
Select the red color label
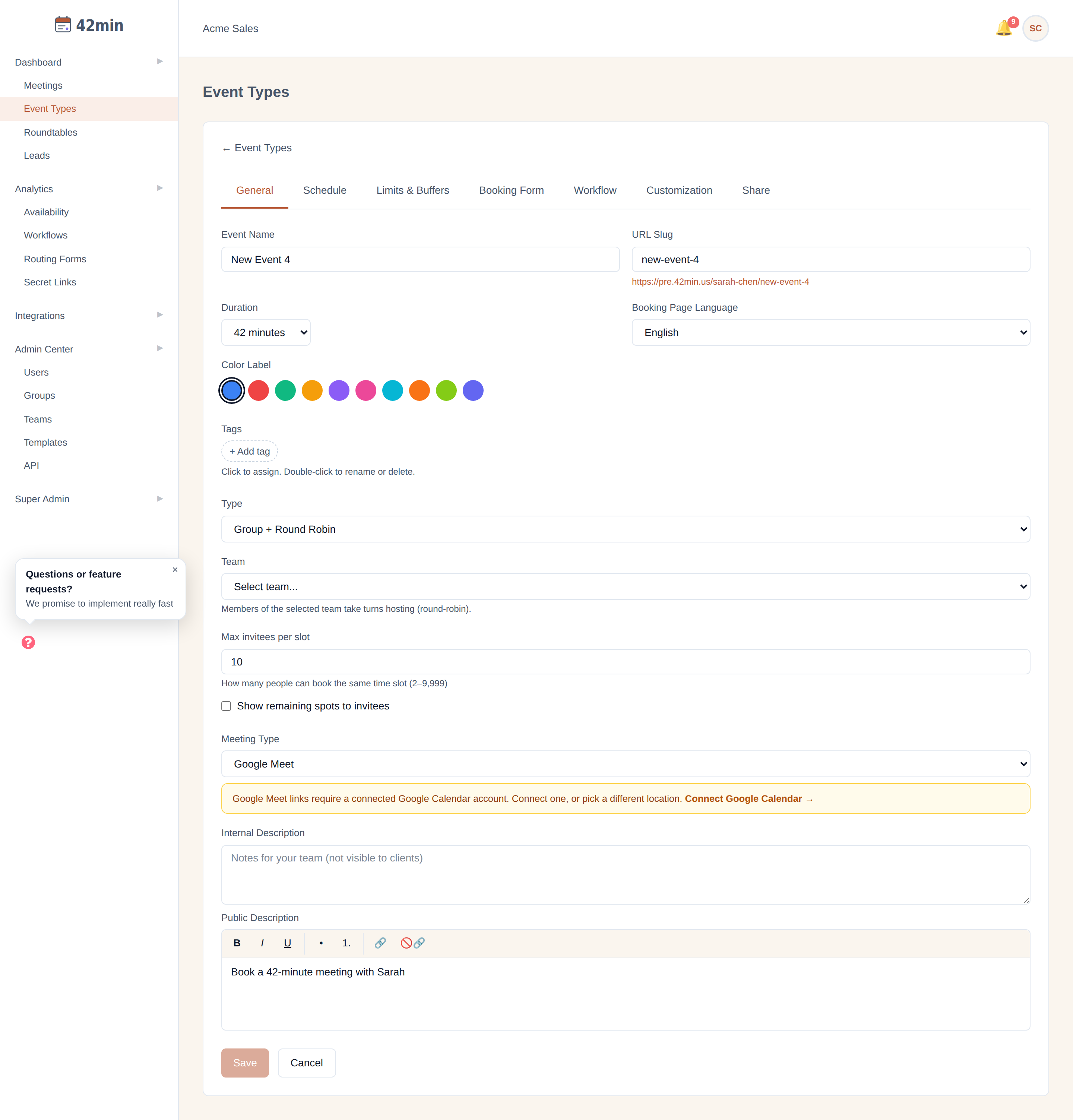pyautogui.click(x=258, y=391)
